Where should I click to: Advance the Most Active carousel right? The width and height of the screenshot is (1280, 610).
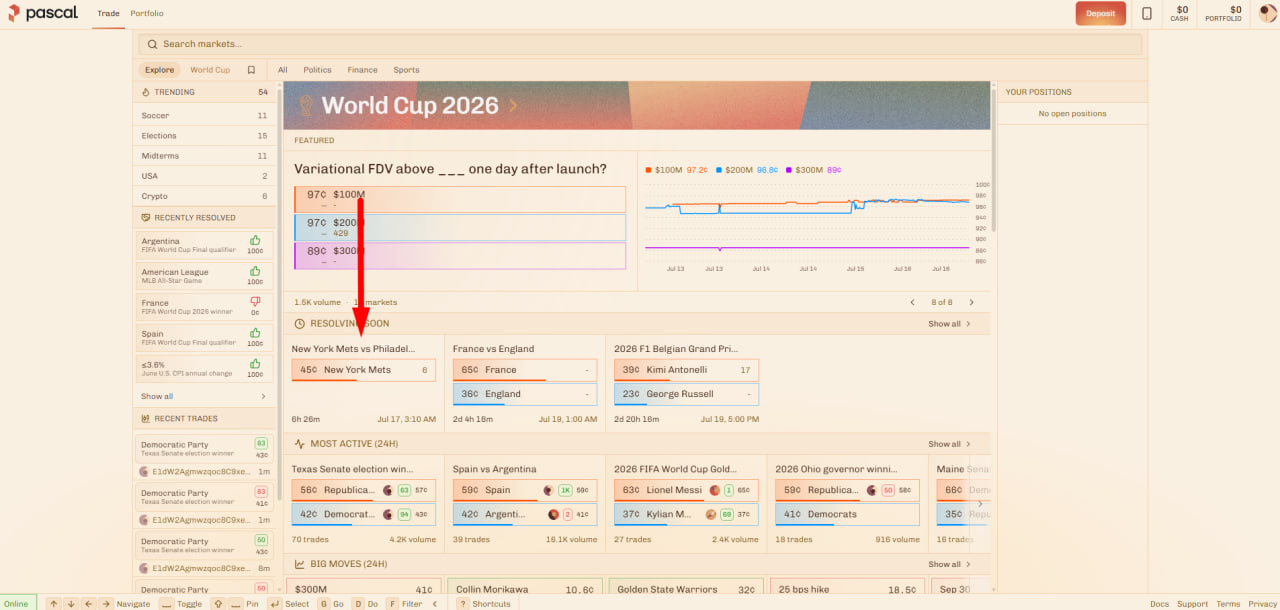coord(979,502)
